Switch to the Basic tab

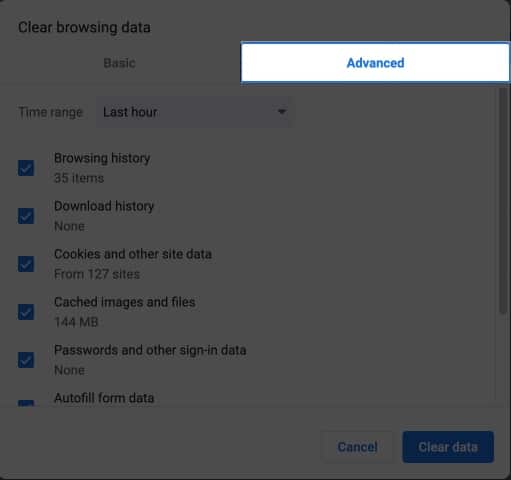[x=119, y=63]
